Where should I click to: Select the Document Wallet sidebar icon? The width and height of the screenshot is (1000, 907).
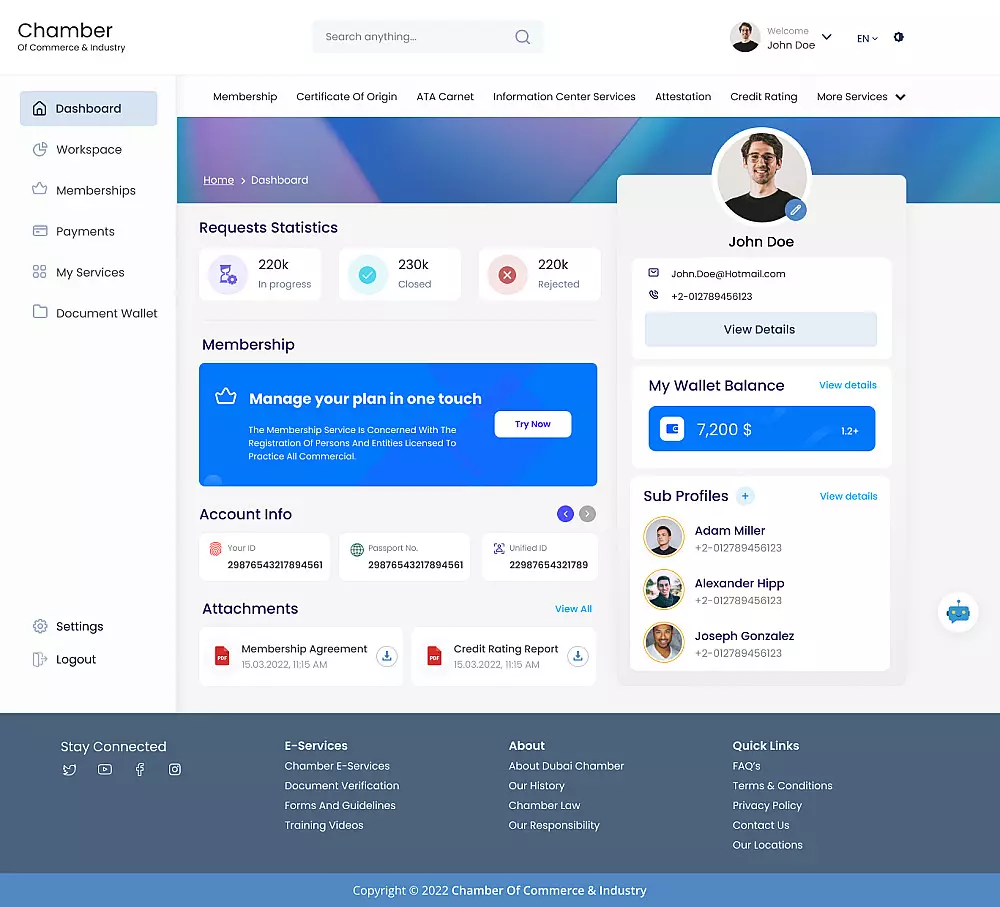pos(40,313)
